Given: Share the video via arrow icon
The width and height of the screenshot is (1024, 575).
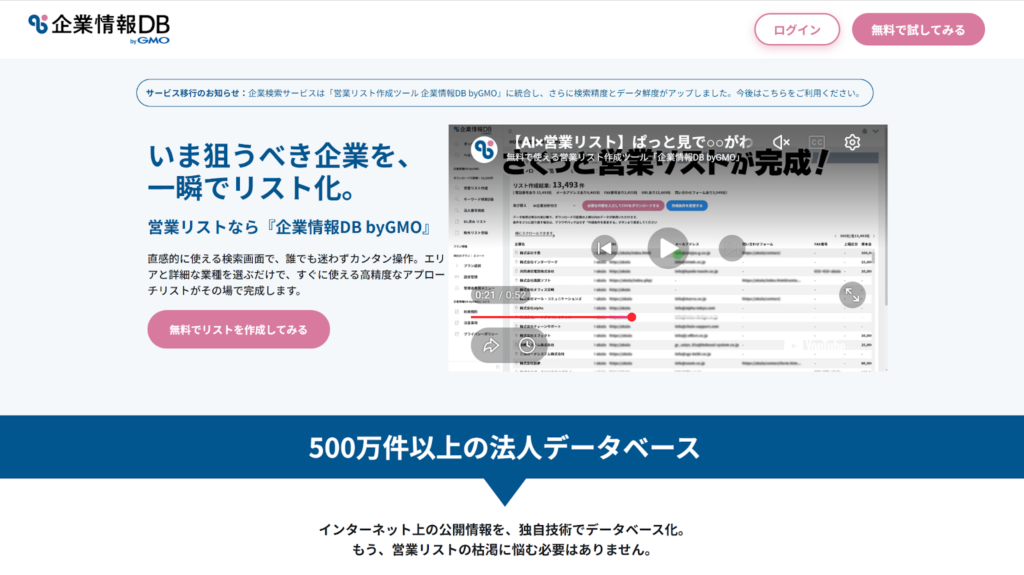Looking at the screenshot, I should click(x=490, y=346).
